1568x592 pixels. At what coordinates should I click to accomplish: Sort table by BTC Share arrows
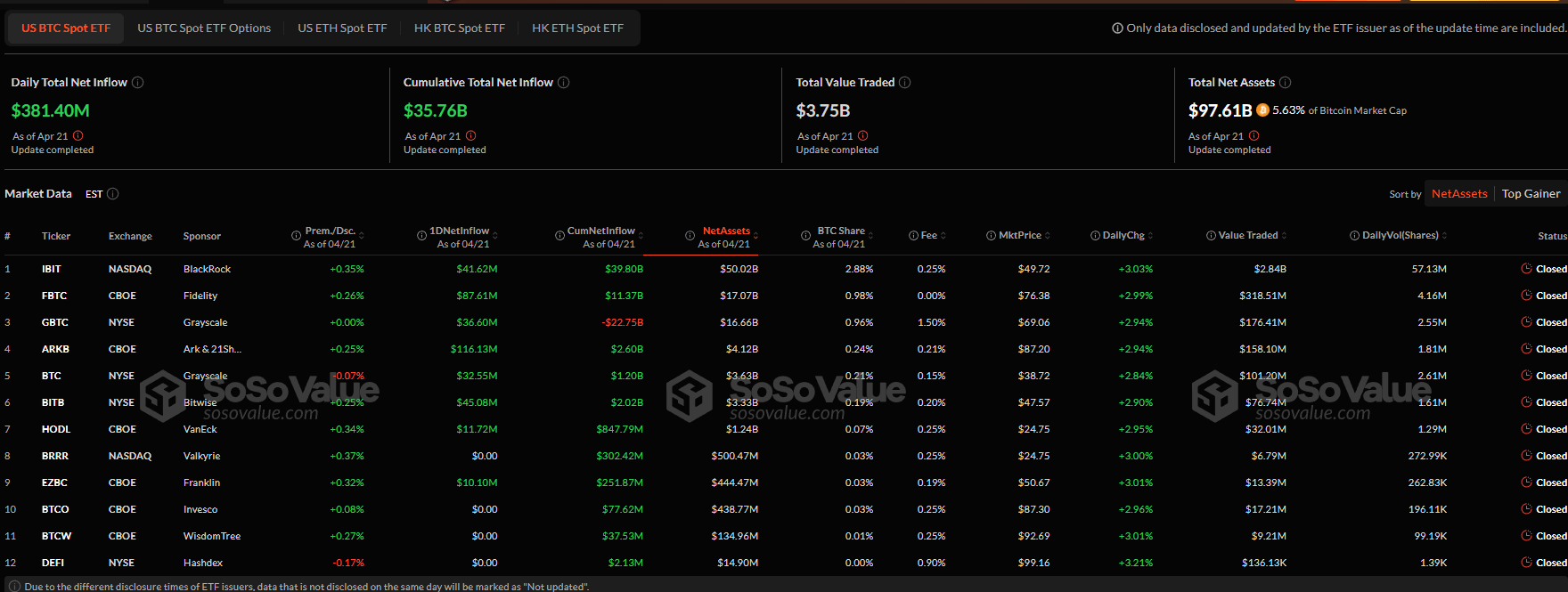click(870, 236)
